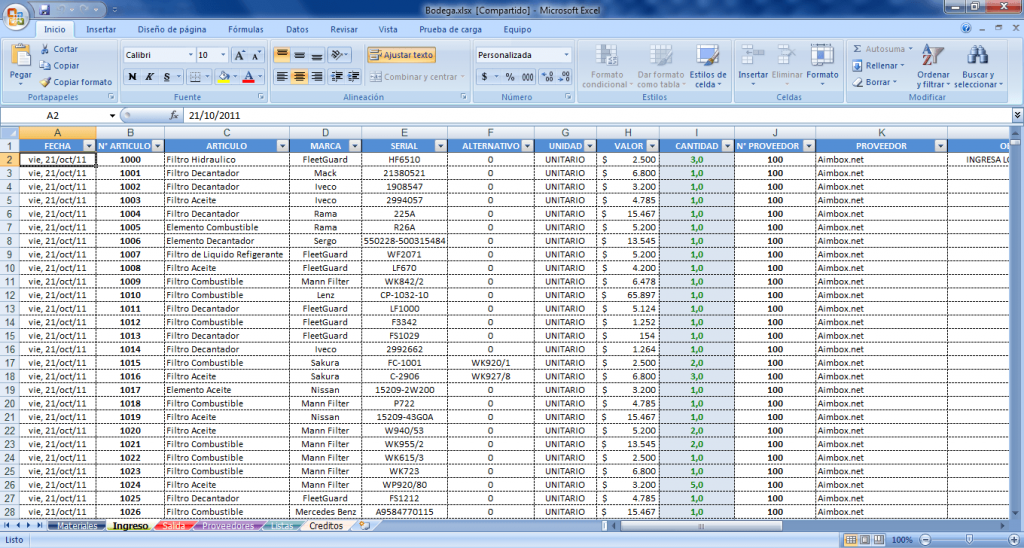Click Combinar y centrar
This screenshot has height=548, width=1024.
point(417,76)
